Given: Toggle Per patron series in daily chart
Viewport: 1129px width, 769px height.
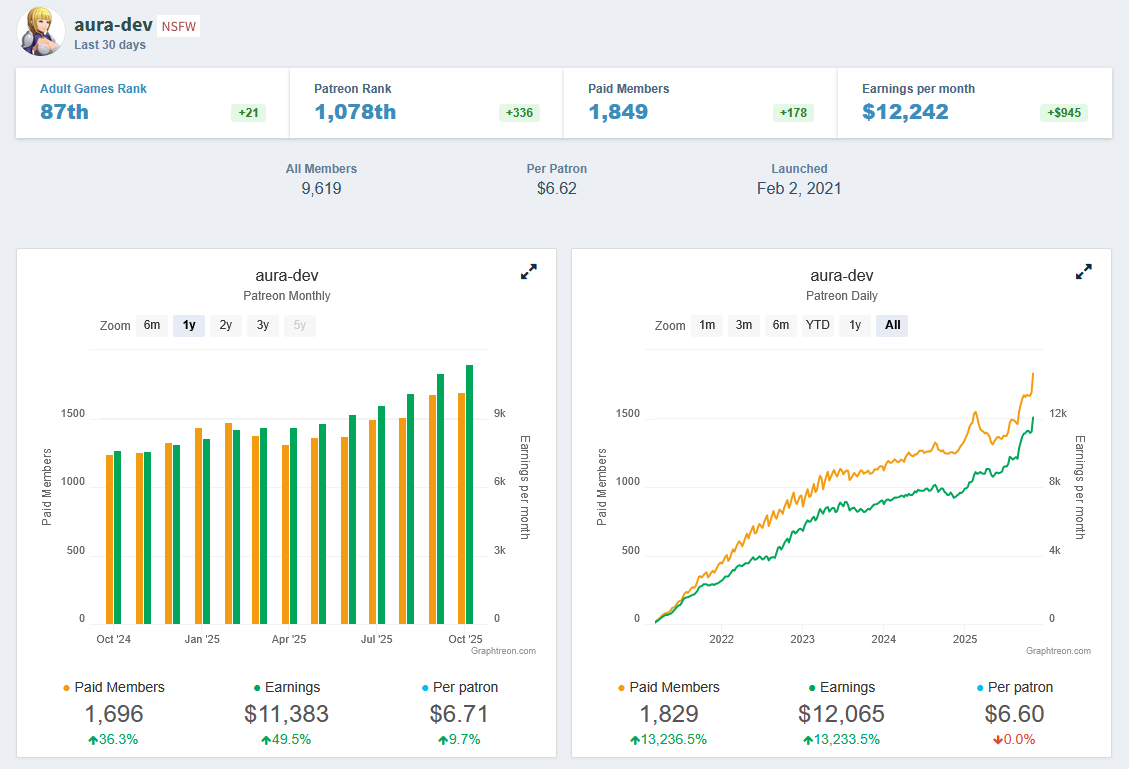Looking at the screenshot, I should pos(1015,688).
